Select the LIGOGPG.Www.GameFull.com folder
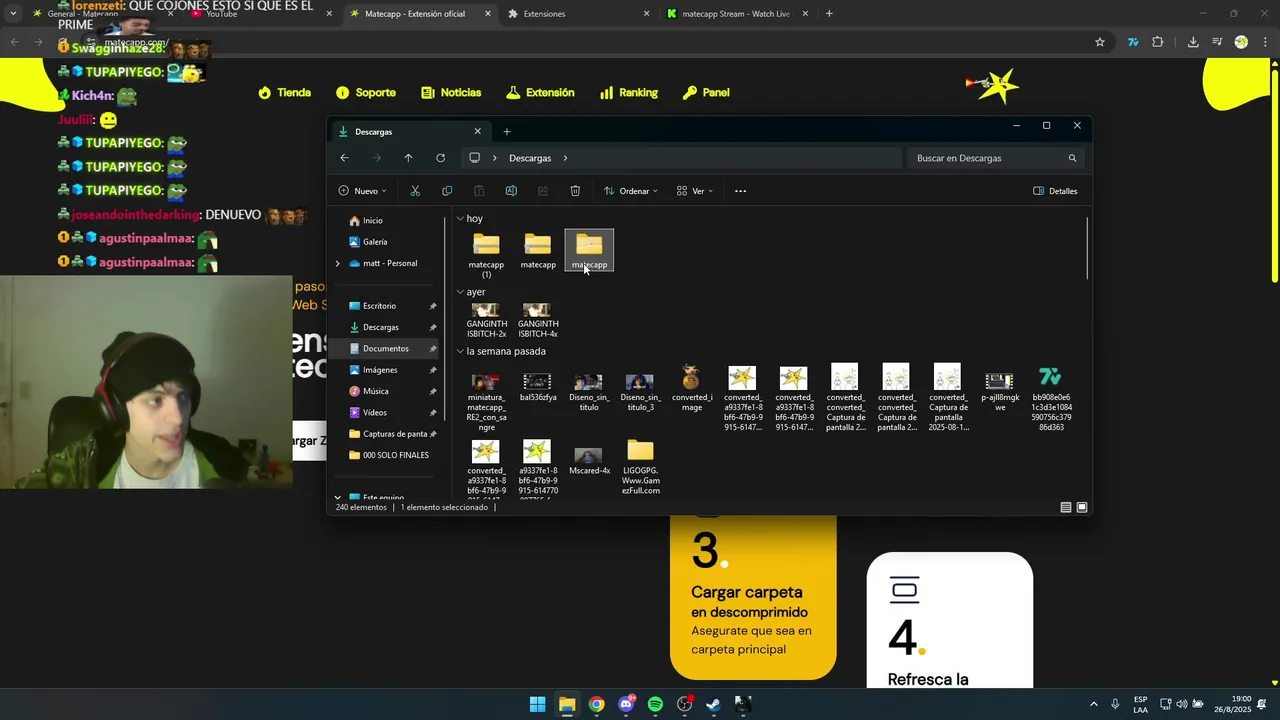 click(x=640, y=467)
